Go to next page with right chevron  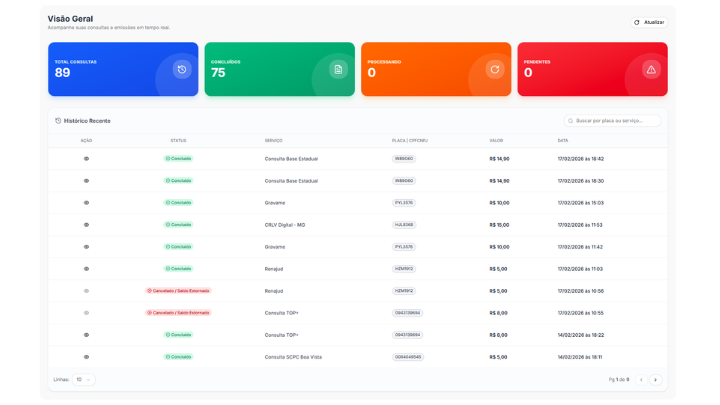[656, 380]
